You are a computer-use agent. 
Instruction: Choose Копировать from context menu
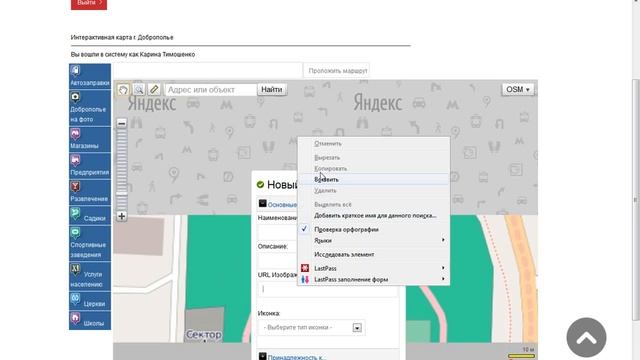click(x=374, y=169)
